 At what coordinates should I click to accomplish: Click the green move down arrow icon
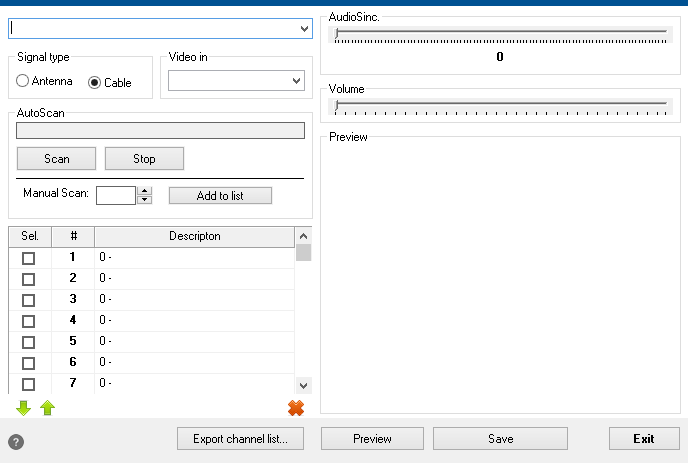click(x=24, y=408)
